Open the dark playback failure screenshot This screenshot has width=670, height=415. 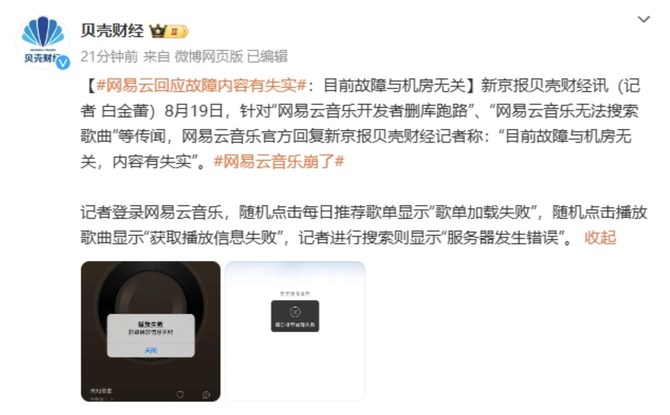click(150, 331)
